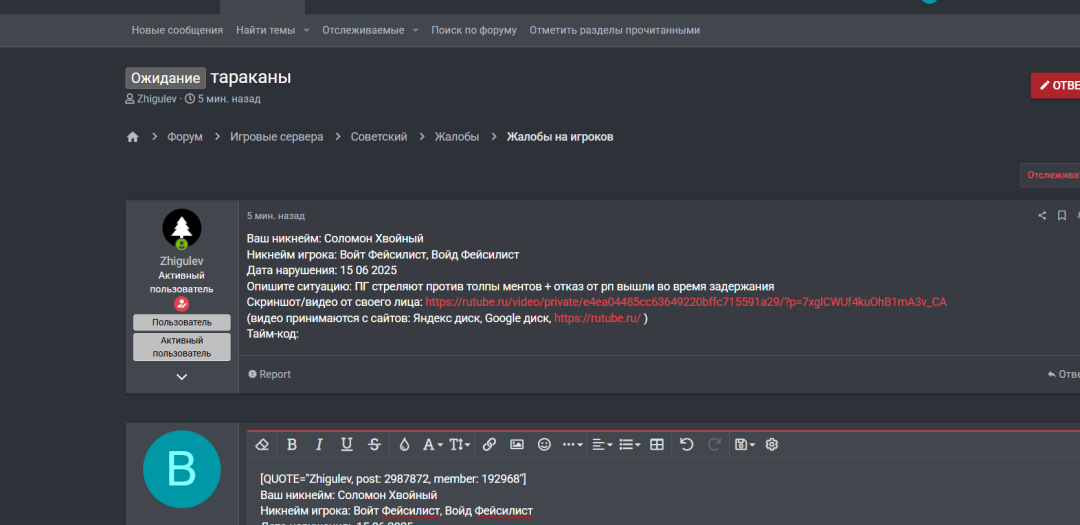Open the rutube video link in post

[685, 302]
